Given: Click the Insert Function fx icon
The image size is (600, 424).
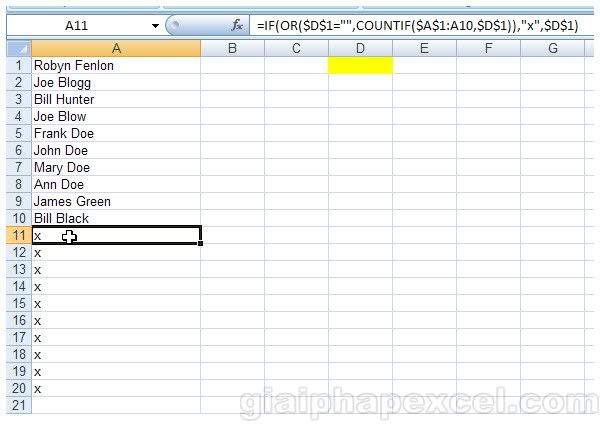Looking at the screenshot, I should tap(237, 25).
